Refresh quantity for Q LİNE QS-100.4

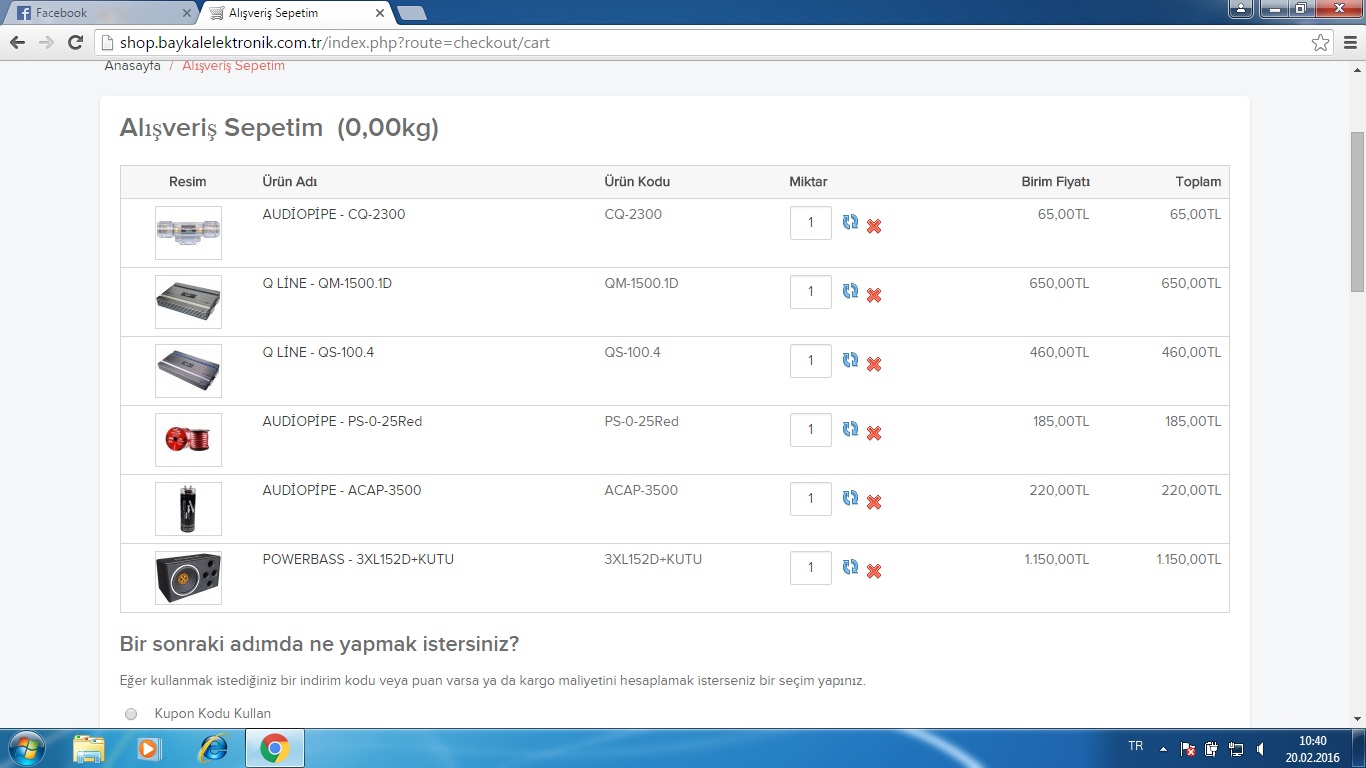850,360
